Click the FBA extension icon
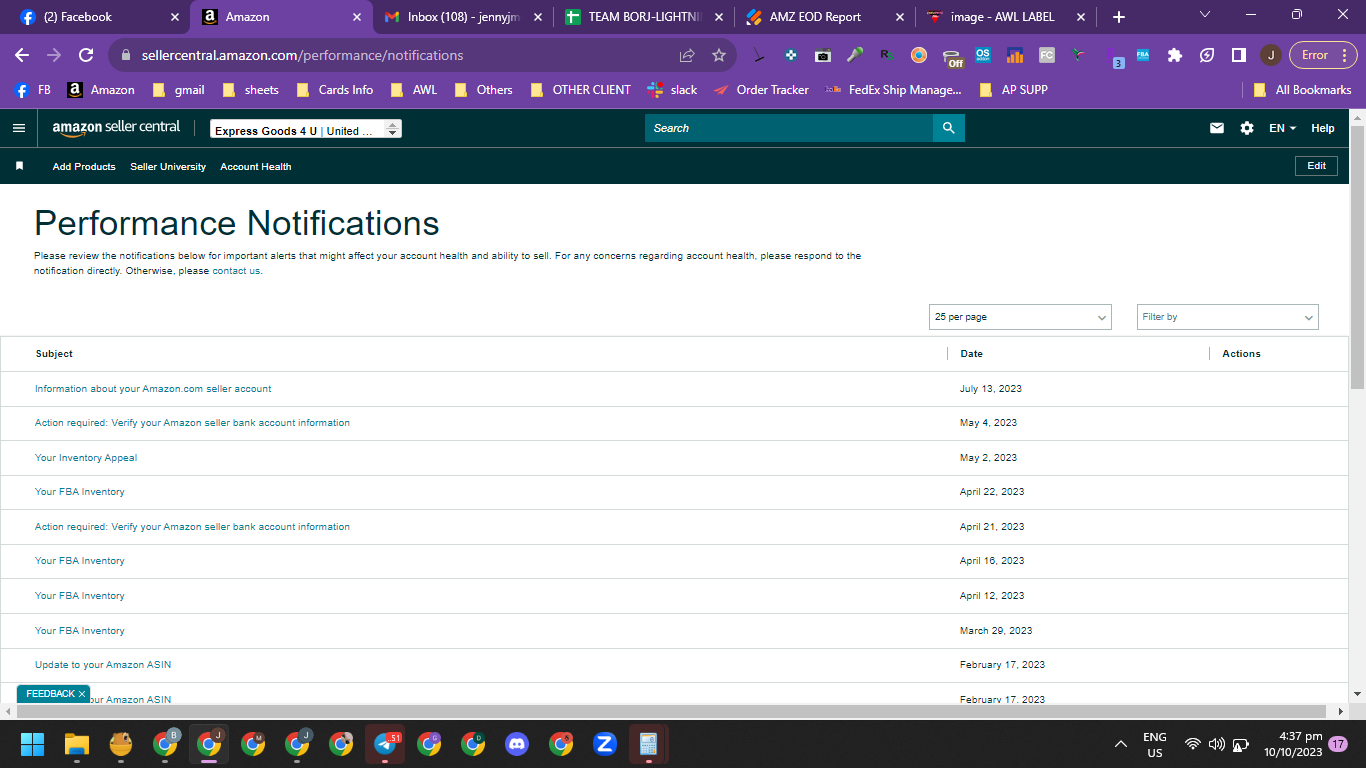This screenshot has height=768, width=1366. click(x=1143, y=55)
